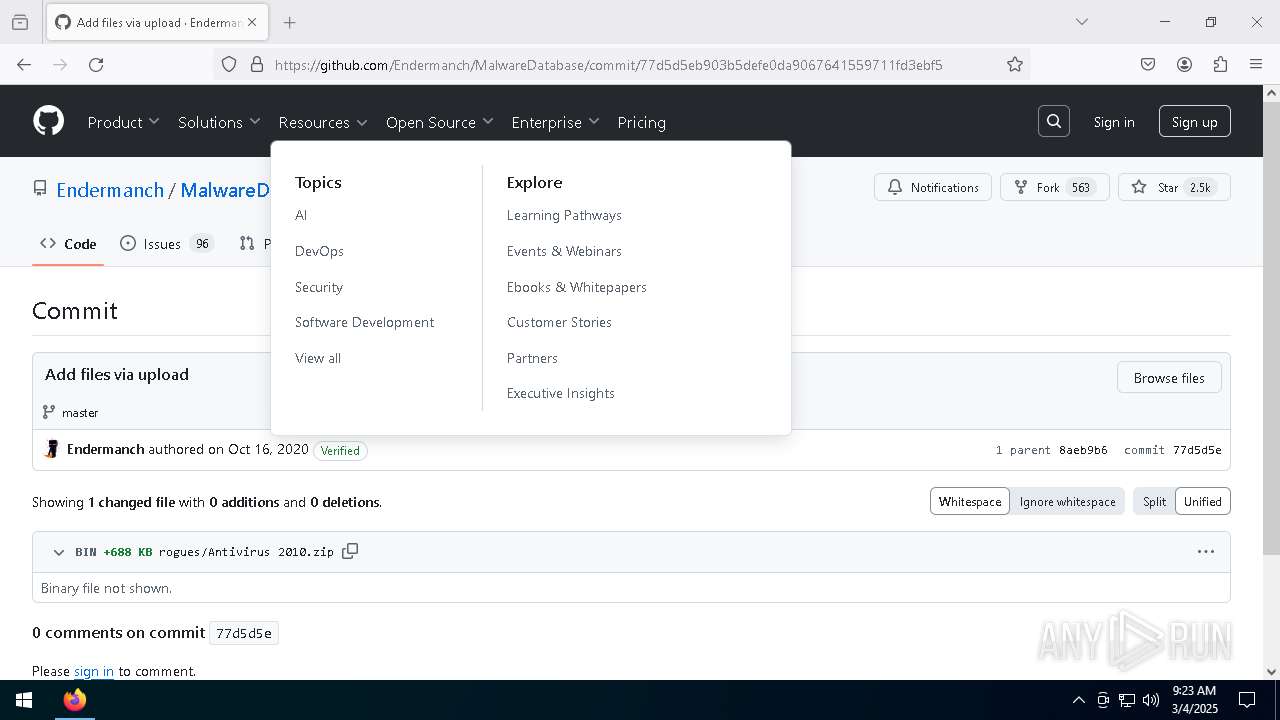Select AI topic
The image size is (1280, 720).
click(301, 215)
